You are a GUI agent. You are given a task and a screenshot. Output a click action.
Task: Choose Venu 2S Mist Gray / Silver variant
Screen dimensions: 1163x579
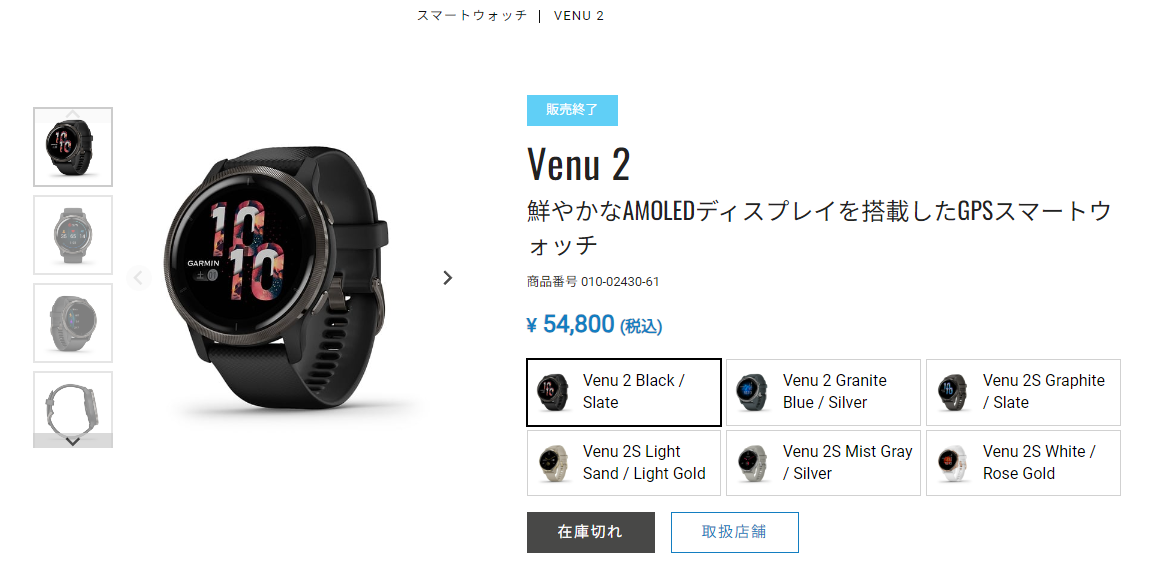click(x=823, y=463)
